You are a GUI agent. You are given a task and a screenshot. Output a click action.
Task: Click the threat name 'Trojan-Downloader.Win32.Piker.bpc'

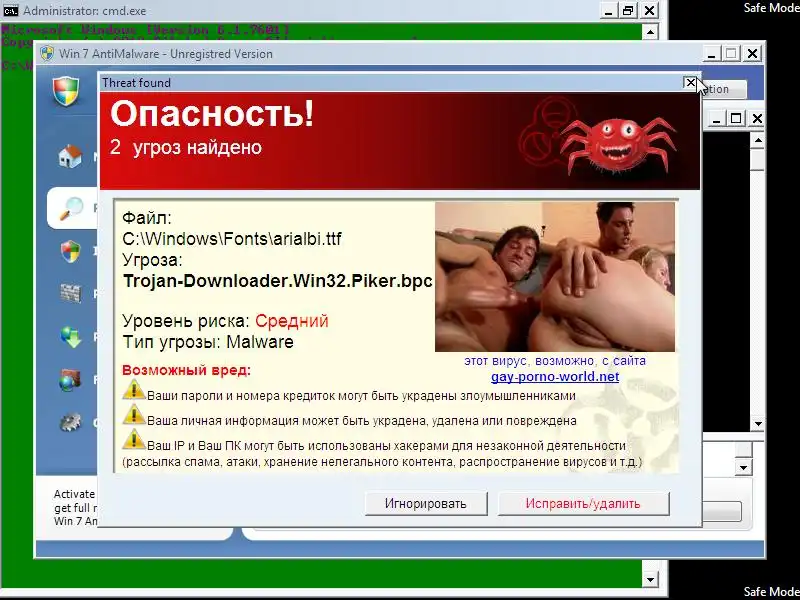(x=278, y=281)
